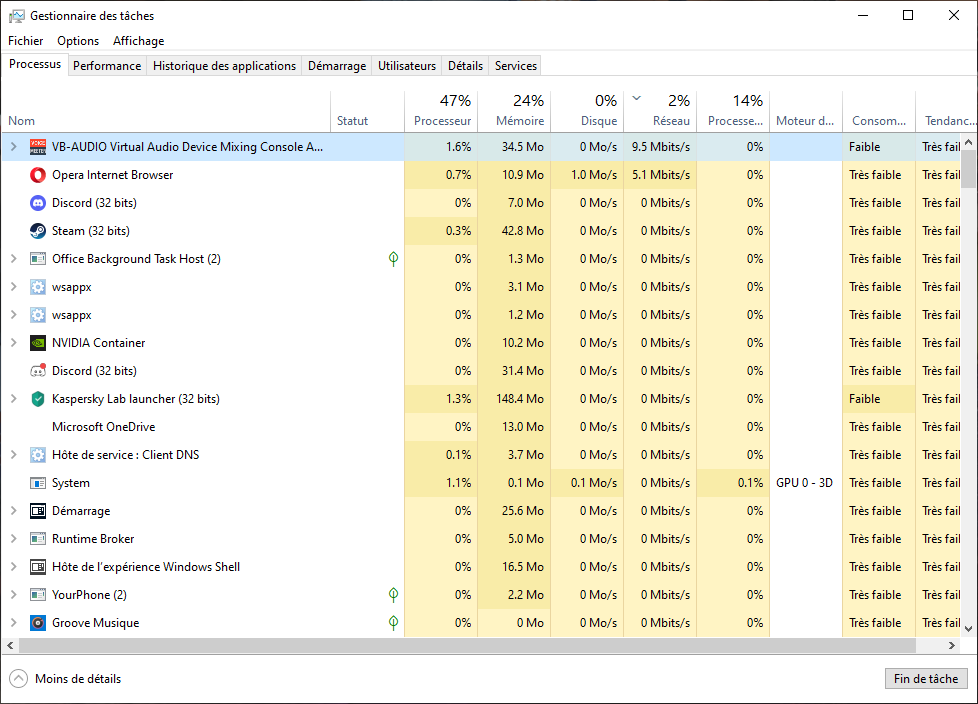Sort by the Réseau column header
The width and height of the screenshot is (978, 704).
click(x=660, y=112)
